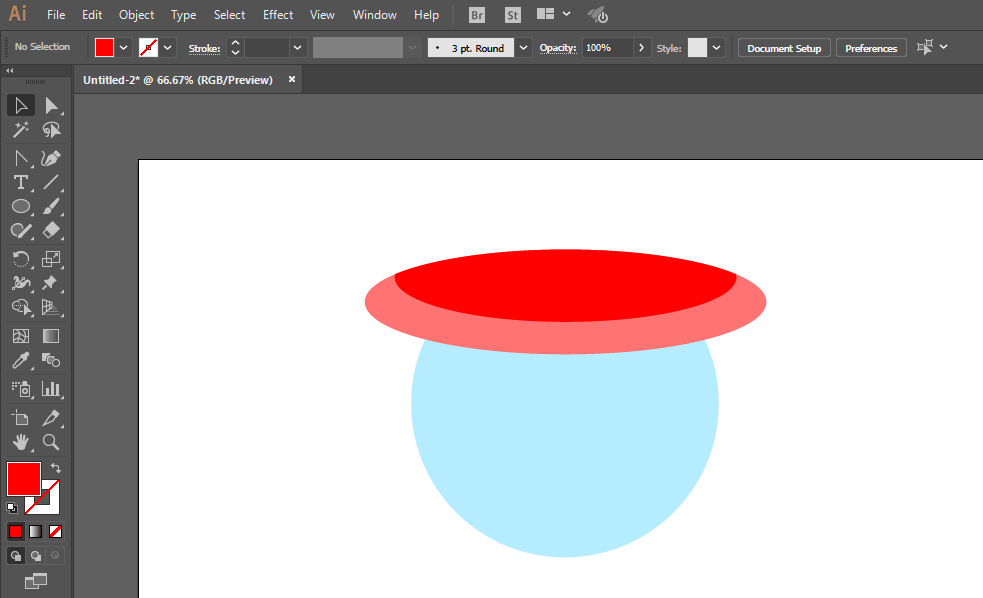
Task: Select the Ellipse tool
Action: point(21,206)
